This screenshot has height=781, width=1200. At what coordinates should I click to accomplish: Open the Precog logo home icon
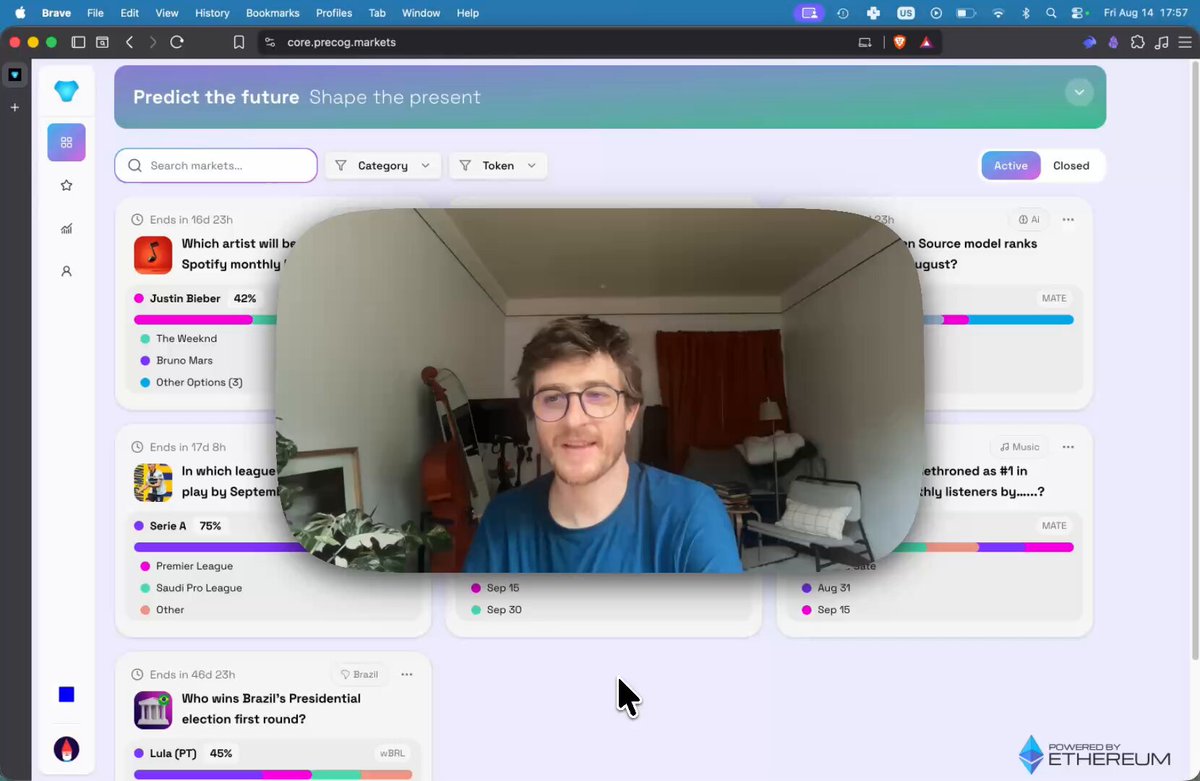pyautogui.click(x=66, y=91)
